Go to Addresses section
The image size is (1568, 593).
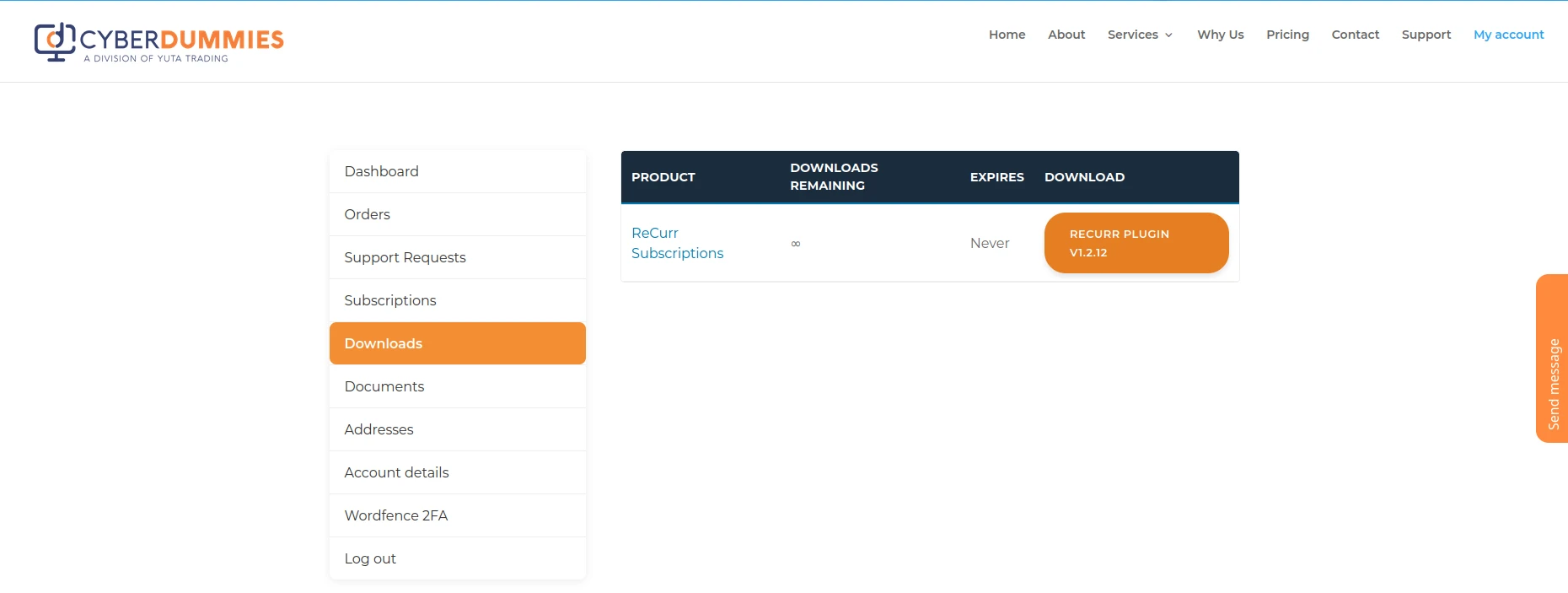(458, 429)
